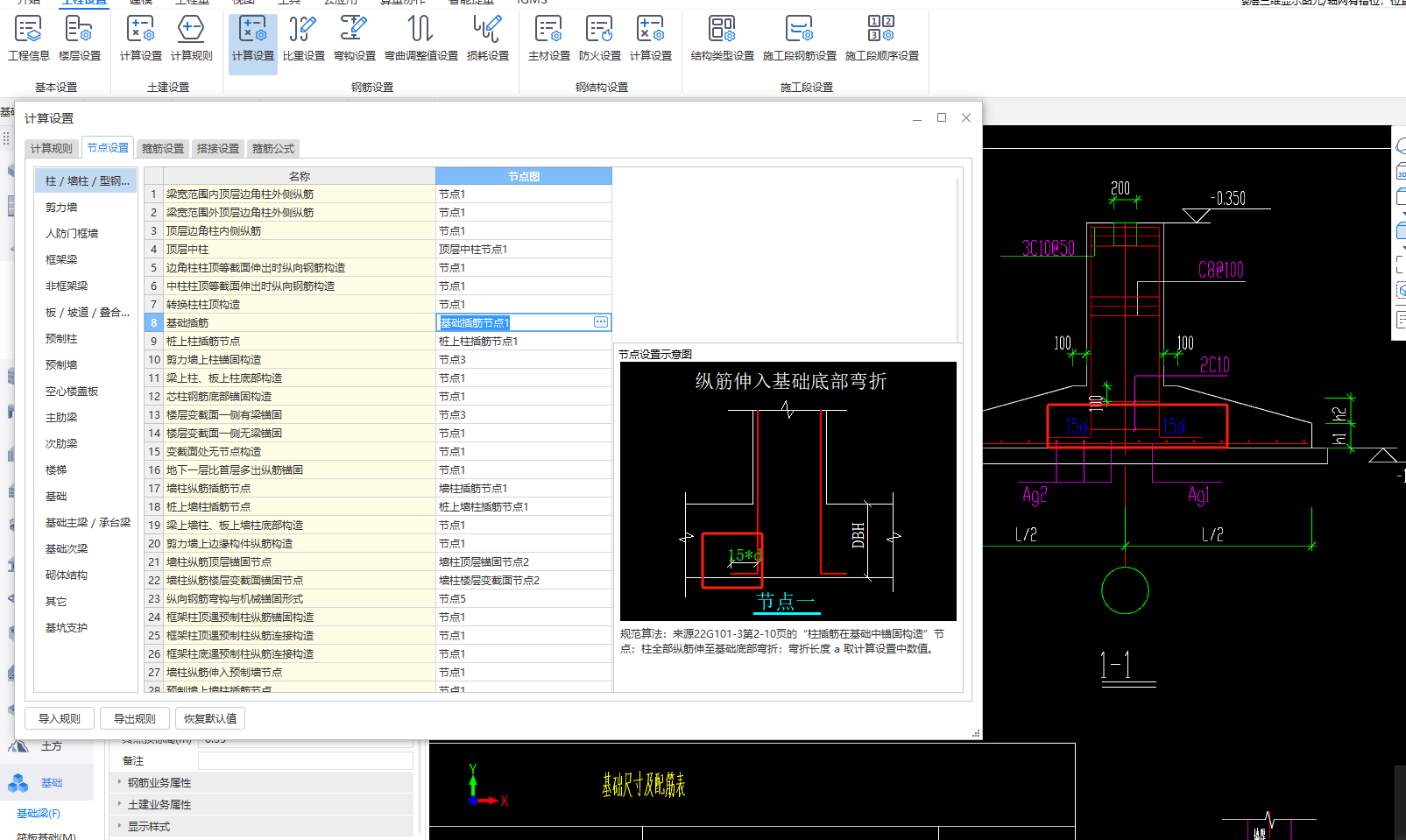Open 楼层设置 floor settings

tap(80, 39)
